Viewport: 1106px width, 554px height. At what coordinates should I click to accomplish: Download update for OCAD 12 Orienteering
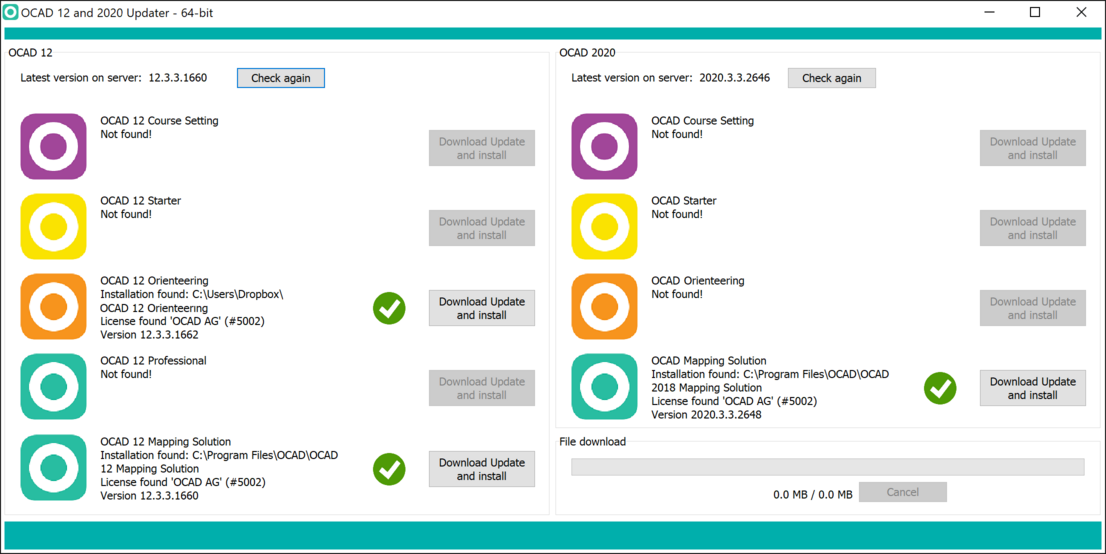point(482,308)
